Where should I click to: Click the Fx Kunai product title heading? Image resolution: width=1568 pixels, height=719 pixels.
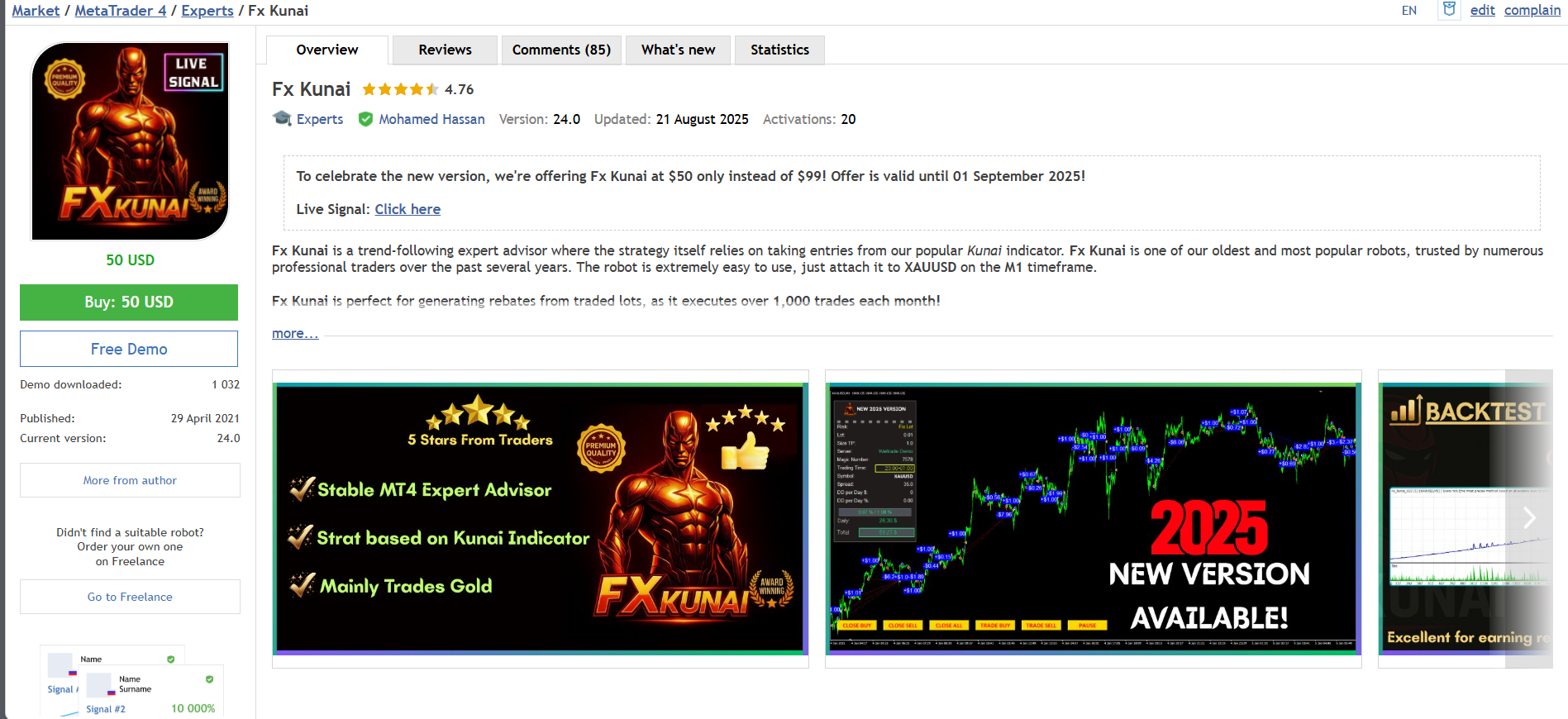point(312,89)
